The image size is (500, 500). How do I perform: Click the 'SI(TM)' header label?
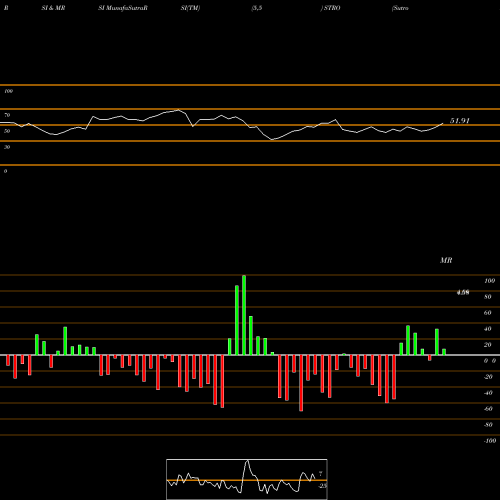190,8
